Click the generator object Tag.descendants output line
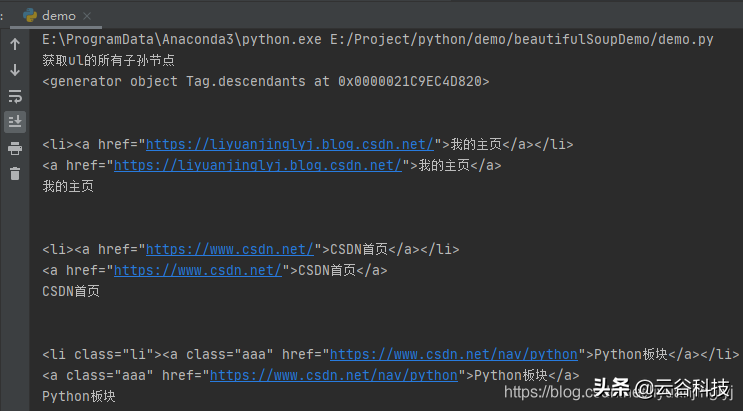 point(265,81)
